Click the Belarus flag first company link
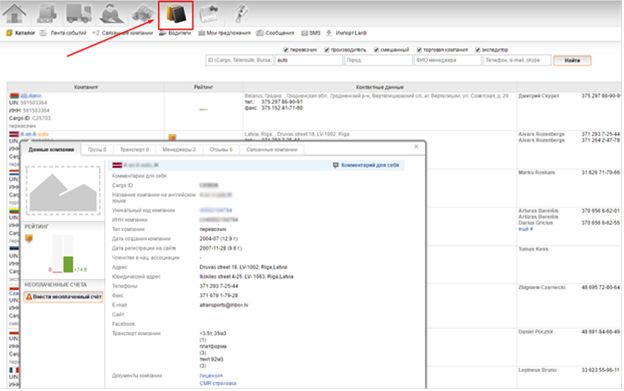This screenshot has width=624, height=391. pyautogui.click(x=31, y=96)
